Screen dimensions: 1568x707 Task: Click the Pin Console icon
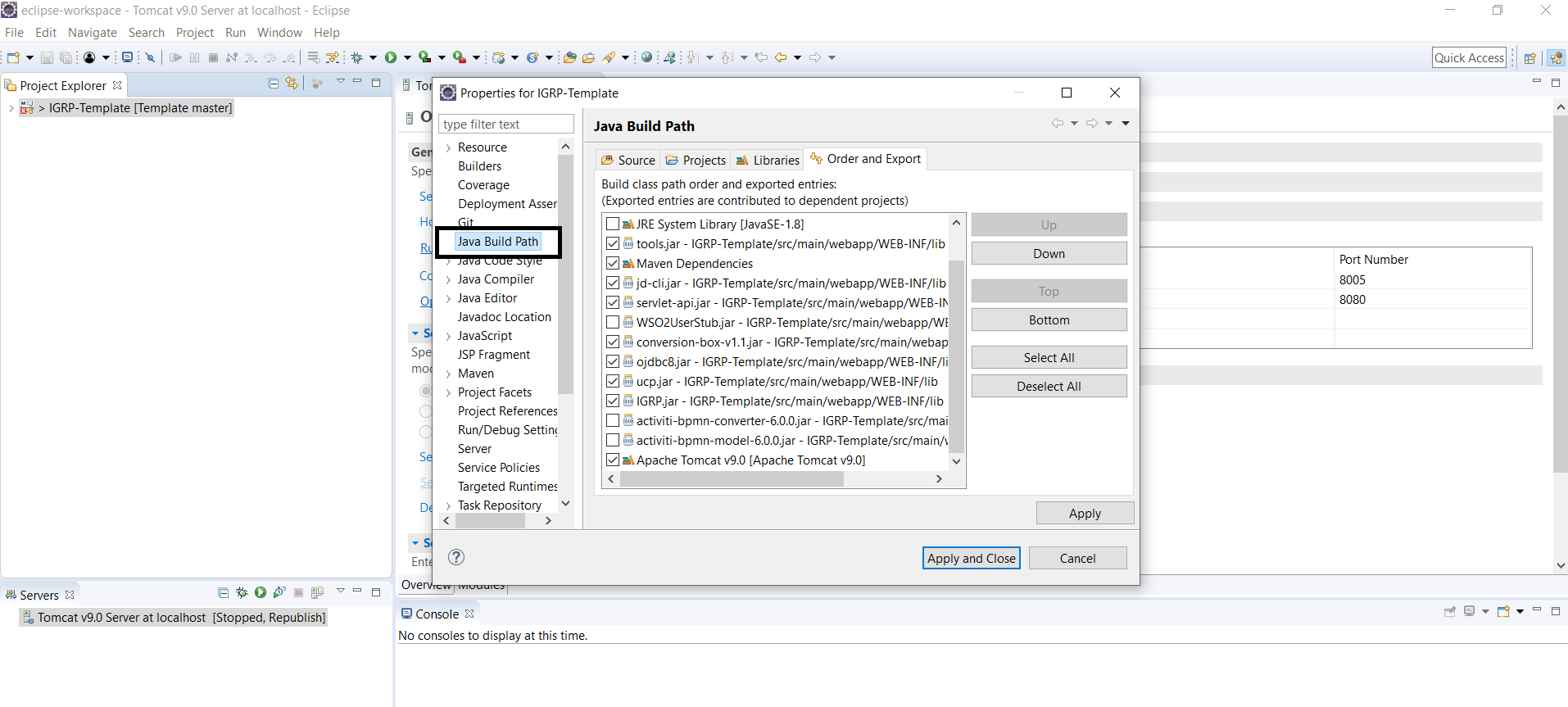pos(1449,611)
